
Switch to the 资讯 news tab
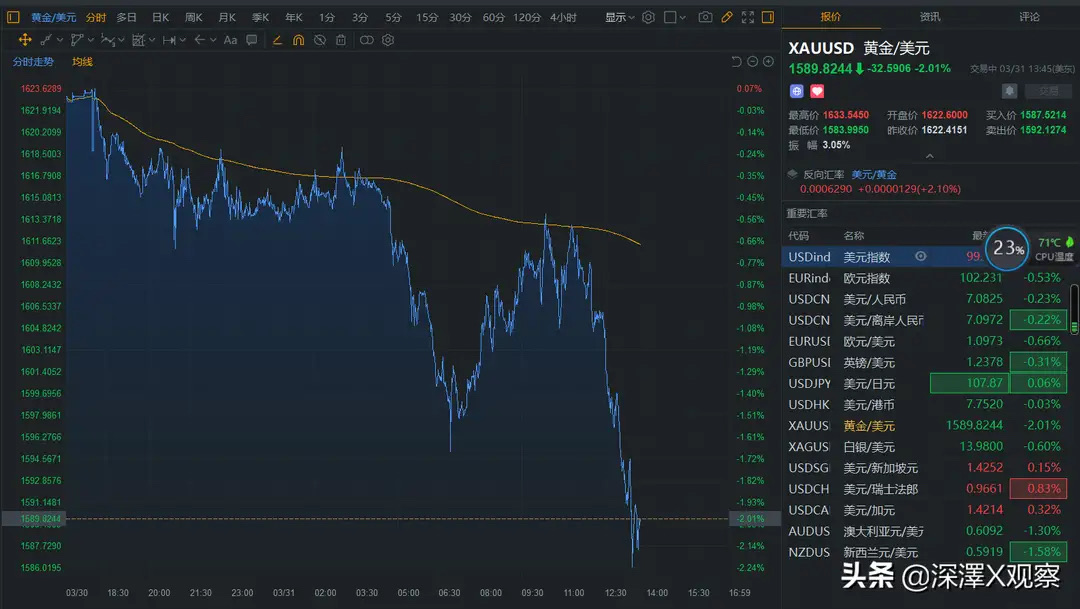930,17
